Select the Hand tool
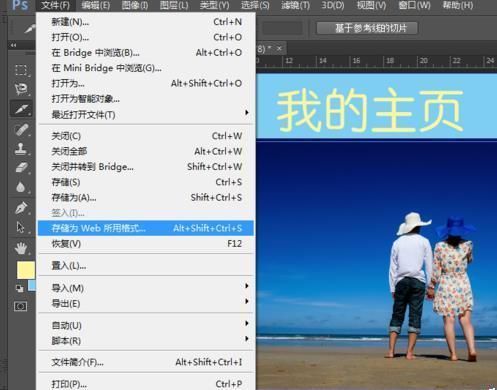497x390 pixels. tap(21, 248)
